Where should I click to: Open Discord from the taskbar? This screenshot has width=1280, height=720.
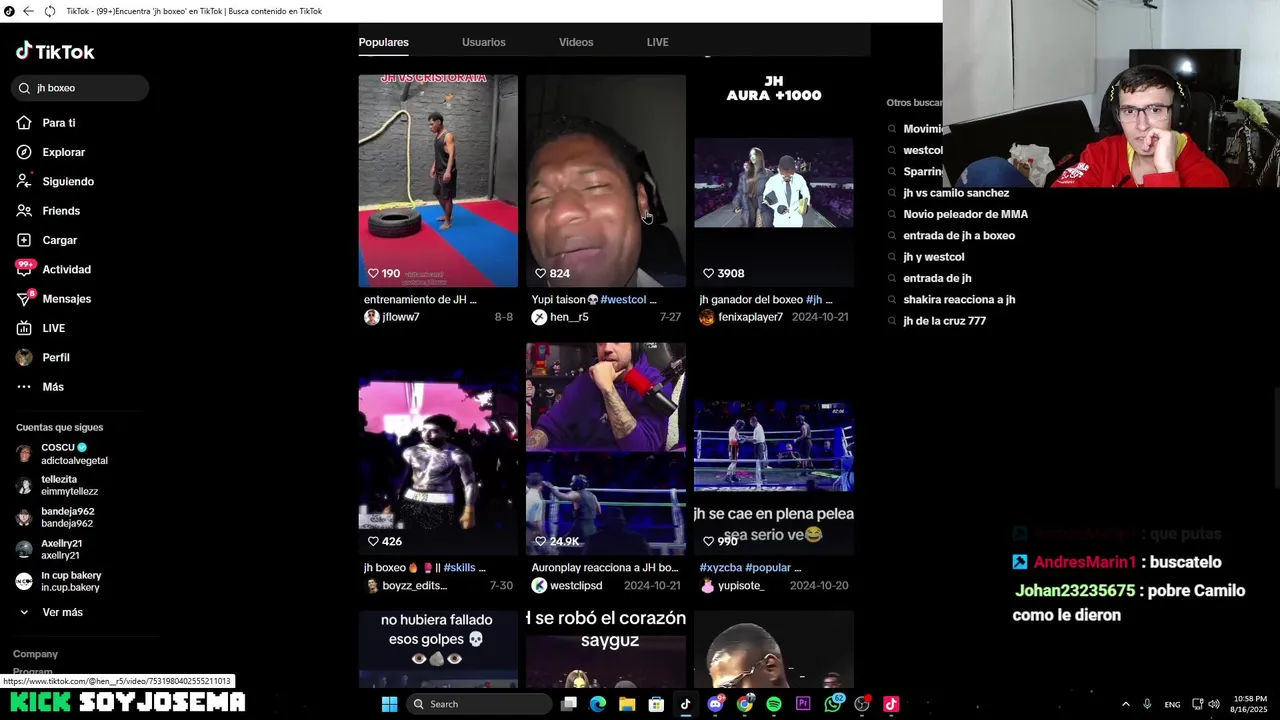pos(715,704)
